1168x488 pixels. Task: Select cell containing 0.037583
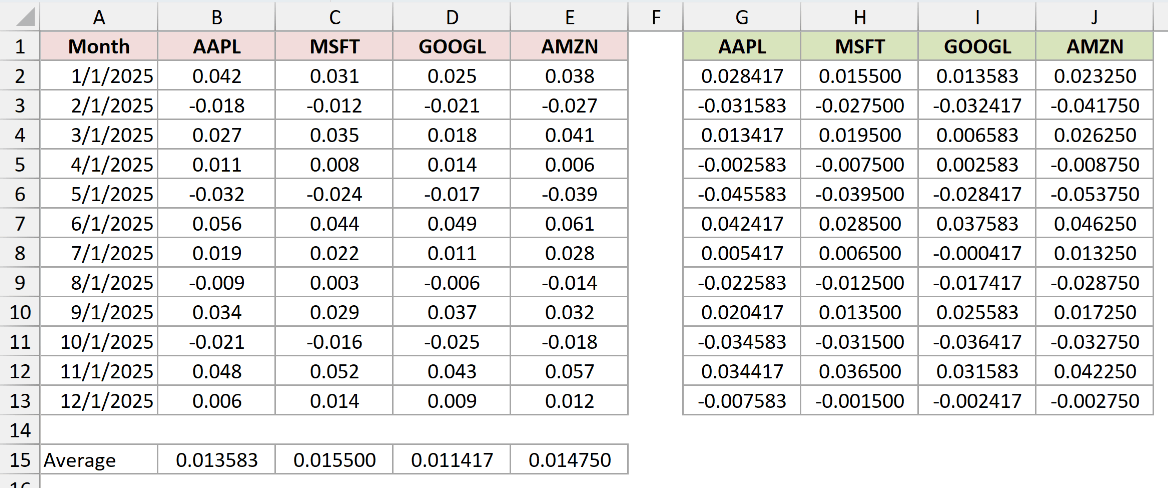click(977, 224)
